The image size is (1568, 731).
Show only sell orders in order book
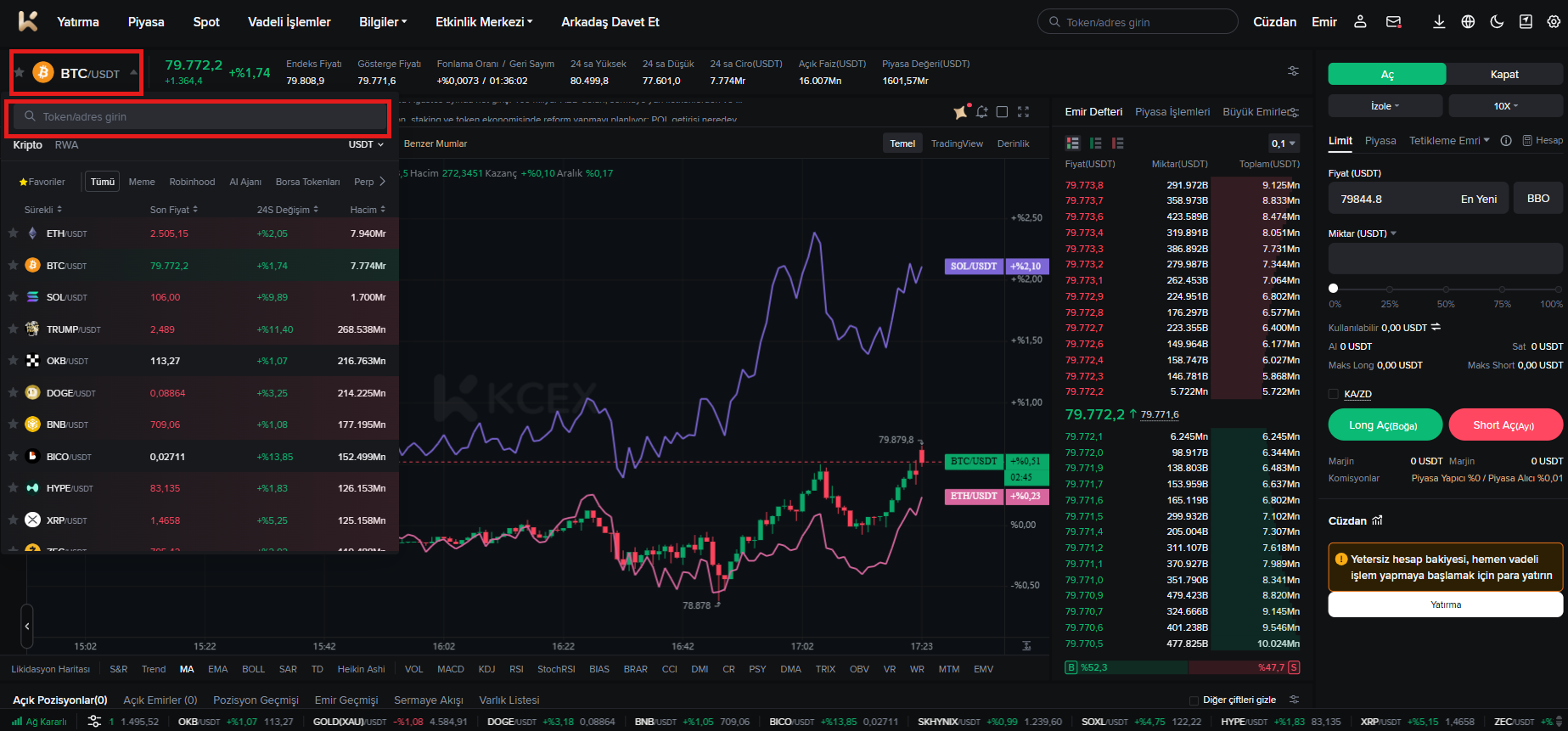tap(1117, 143)
